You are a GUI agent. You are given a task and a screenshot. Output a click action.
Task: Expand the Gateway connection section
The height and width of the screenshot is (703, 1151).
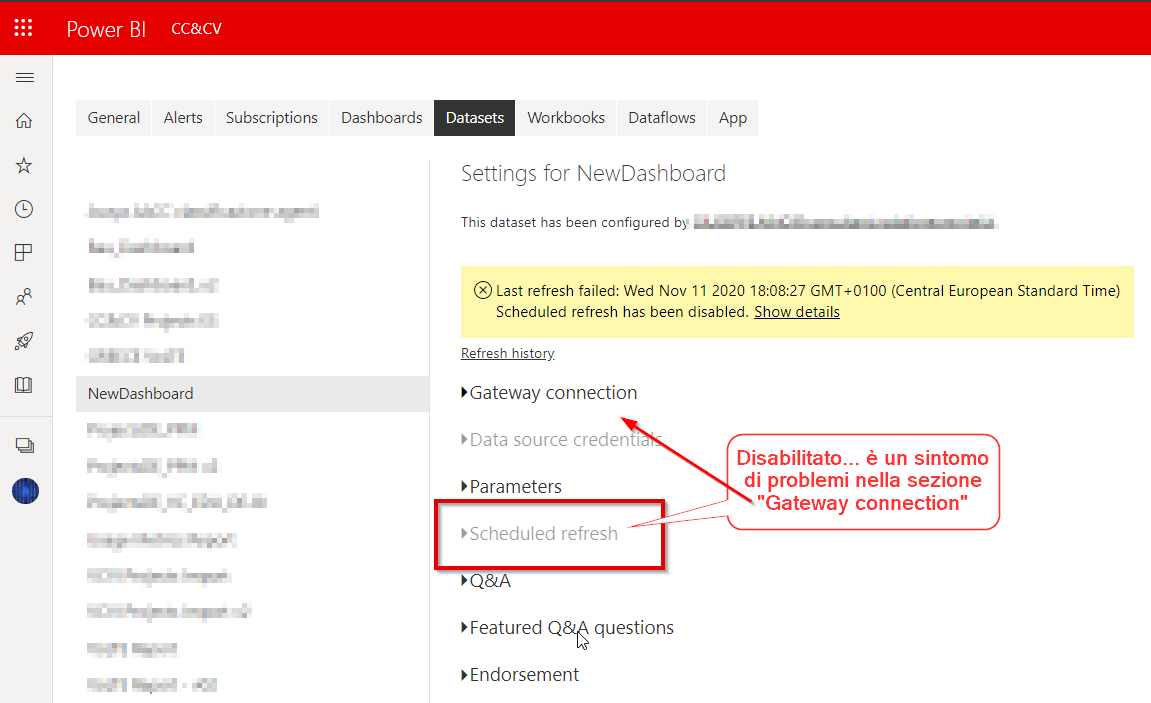tap(552, 392)
